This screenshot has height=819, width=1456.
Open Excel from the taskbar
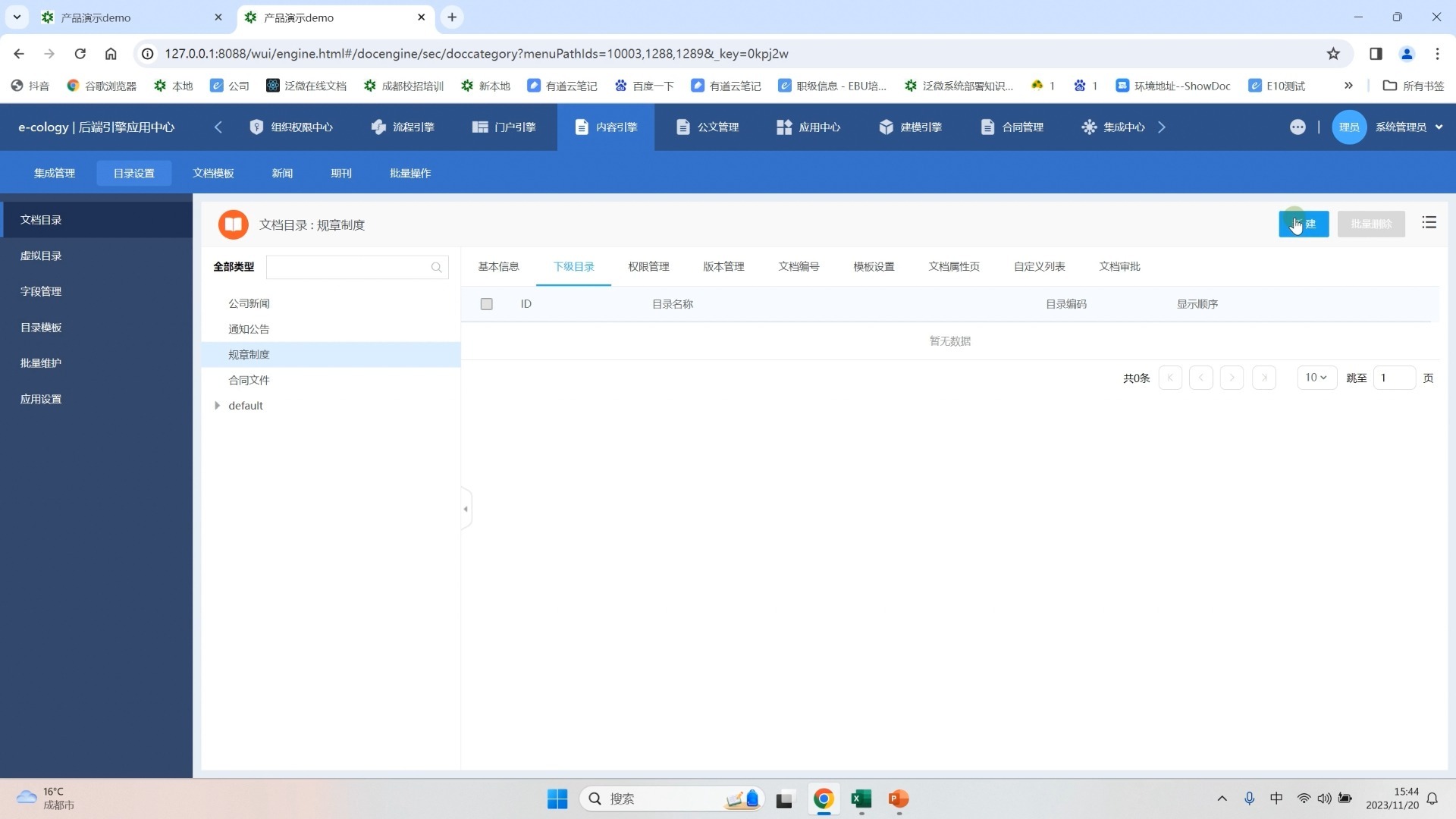[861, 799]
